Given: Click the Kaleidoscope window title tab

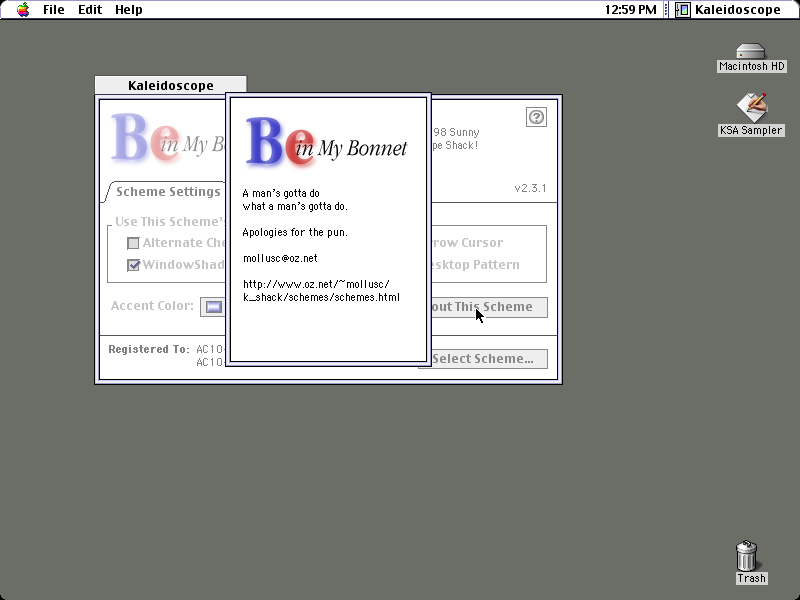Looking at the screenshot, I should pyautogui.click(x=170, y=85).
